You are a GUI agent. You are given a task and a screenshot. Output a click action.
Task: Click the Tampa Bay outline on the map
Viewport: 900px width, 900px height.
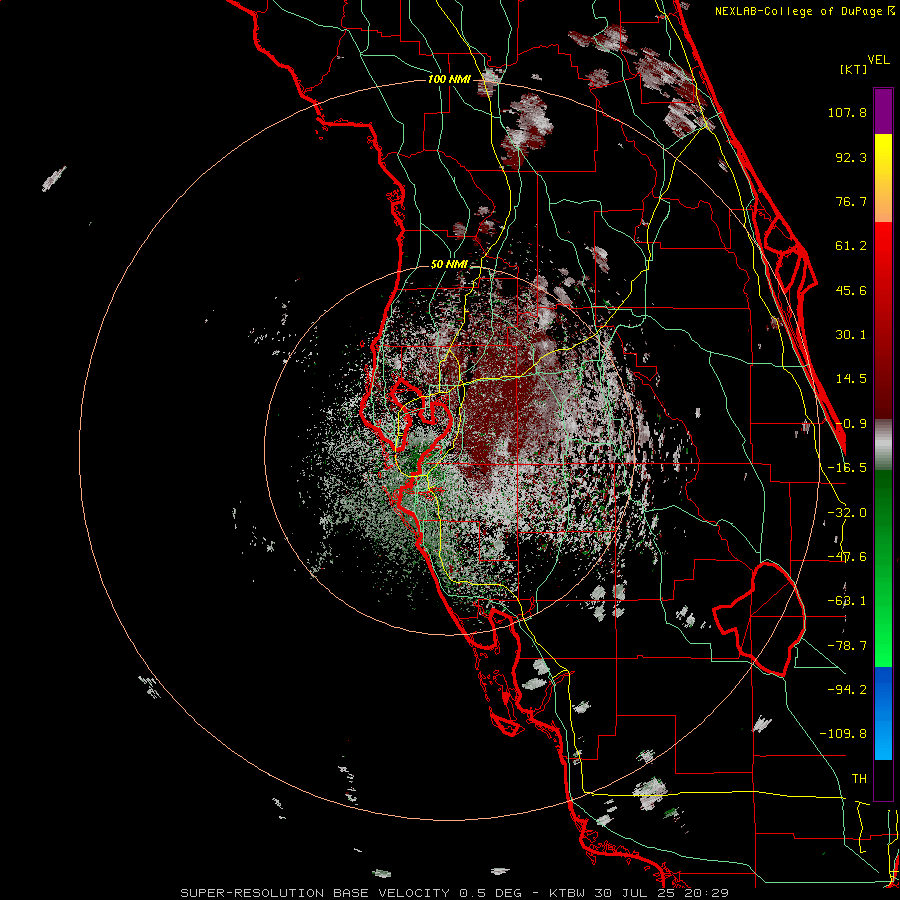pos(422,428)
